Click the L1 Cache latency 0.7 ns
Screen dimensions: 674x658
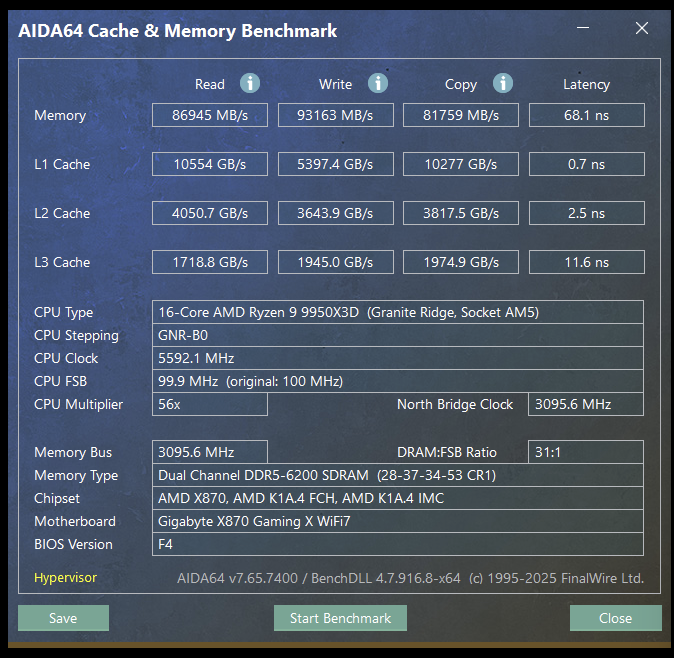[587, 164]
